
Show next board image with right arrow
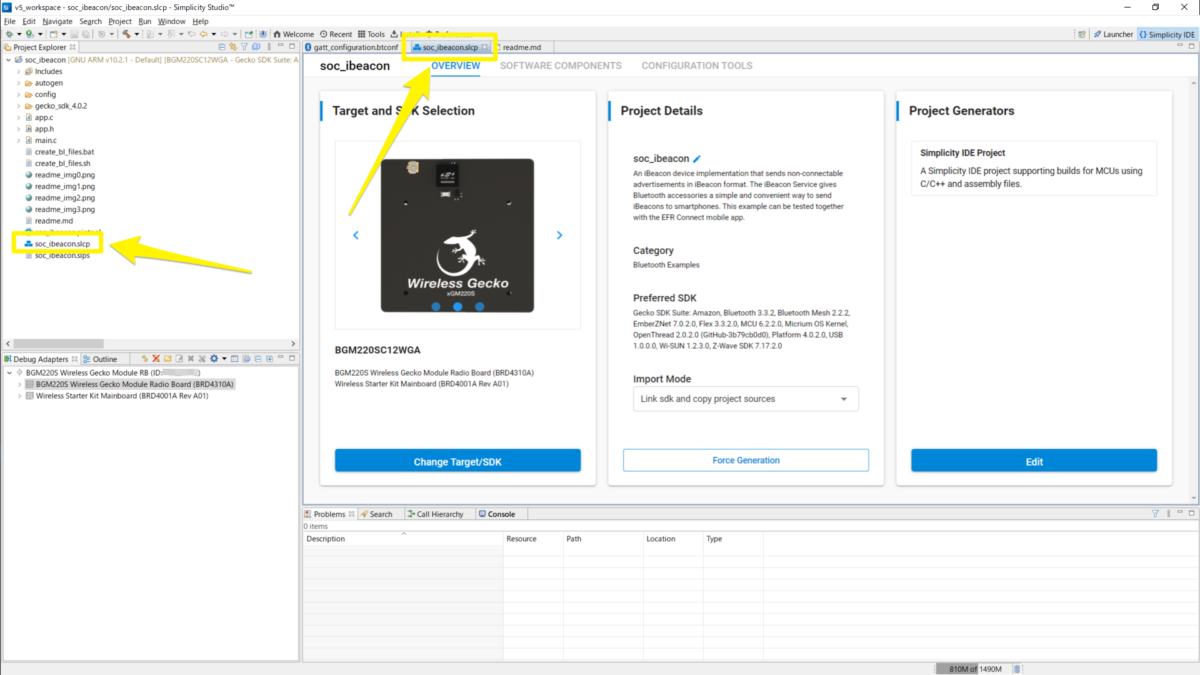coord(559,235)
